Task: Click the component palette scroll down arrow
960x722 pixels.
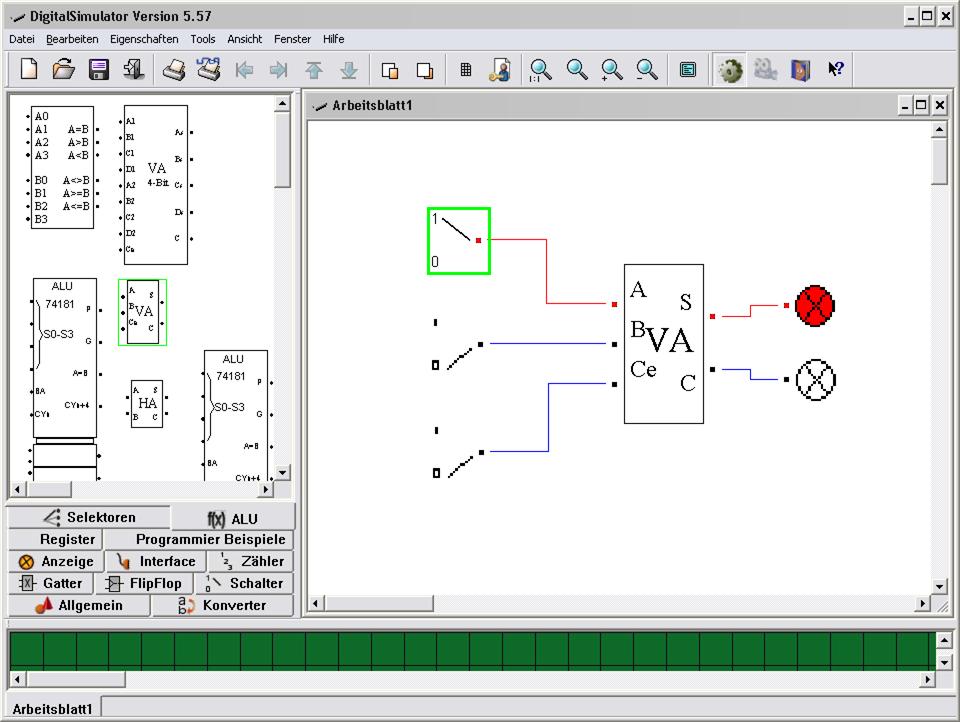Action: pyautogui.click(x=282, y=472)
